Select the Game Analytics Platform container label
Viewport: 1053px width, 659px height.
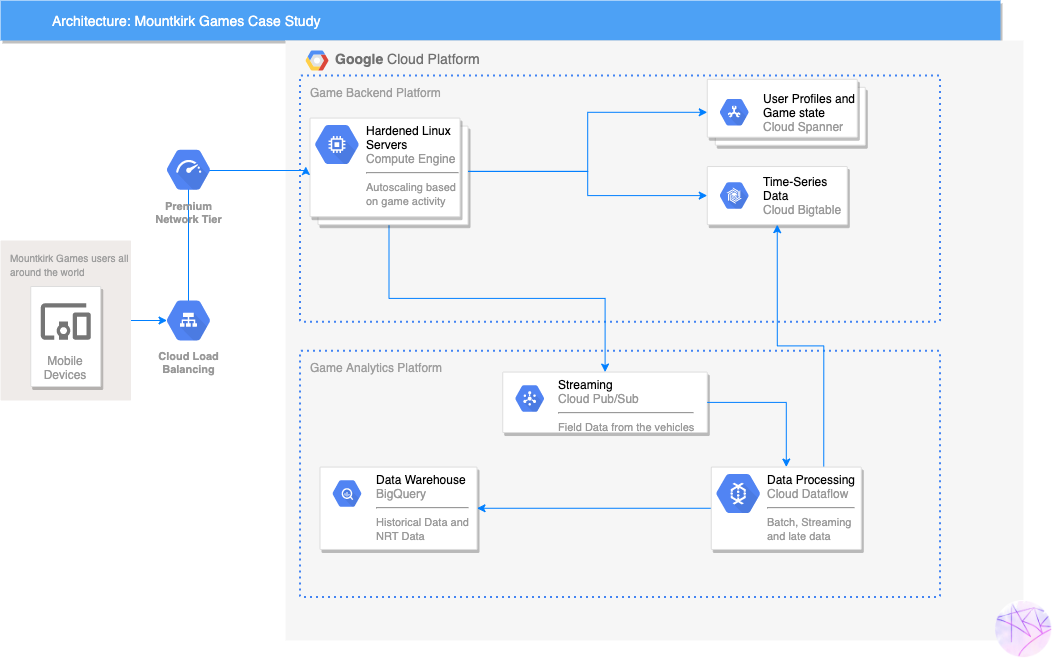[x=377, y=367]
